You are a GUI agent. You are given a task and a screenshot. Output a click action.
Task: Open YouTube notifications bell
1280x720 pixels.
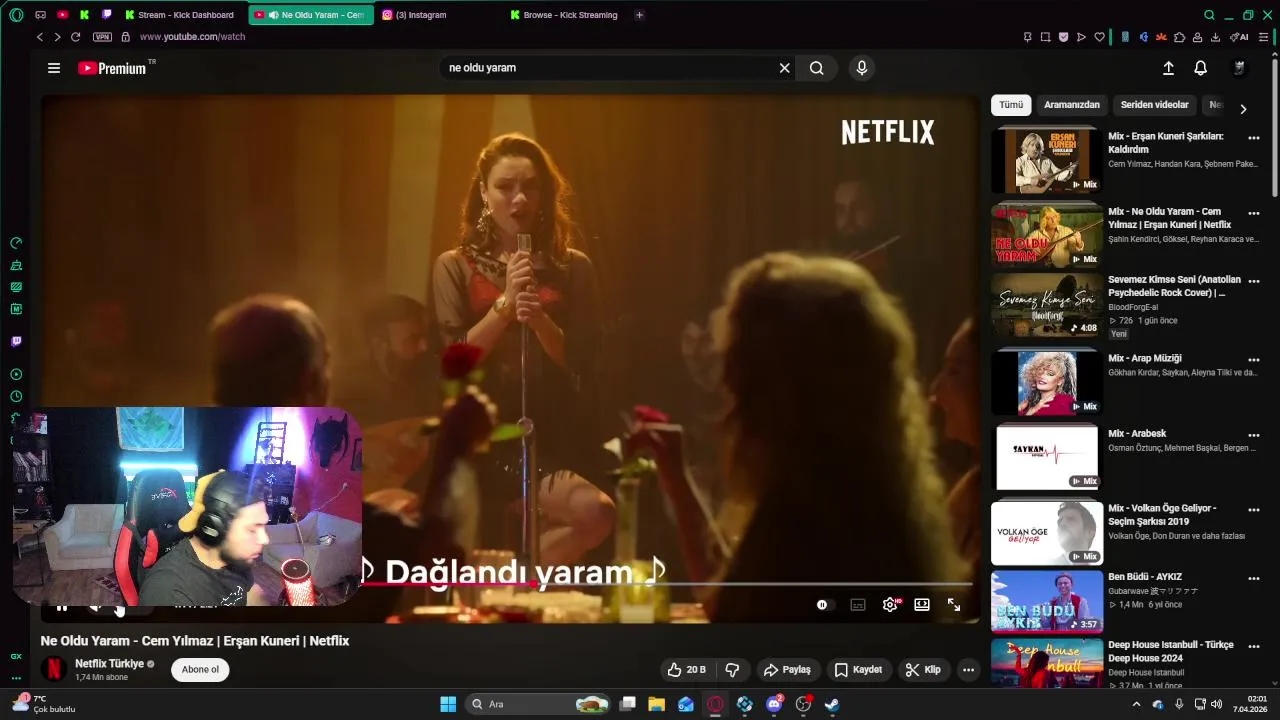1200,68
